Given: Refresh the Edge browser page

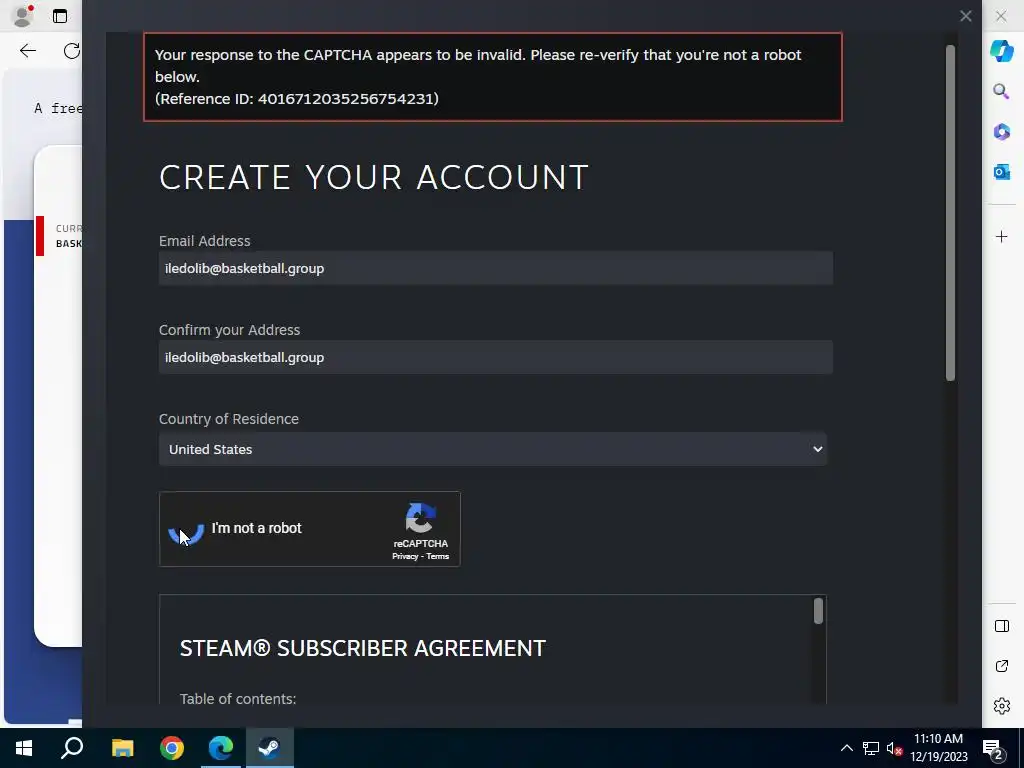Looking at the screenshot, I should 72,51.
